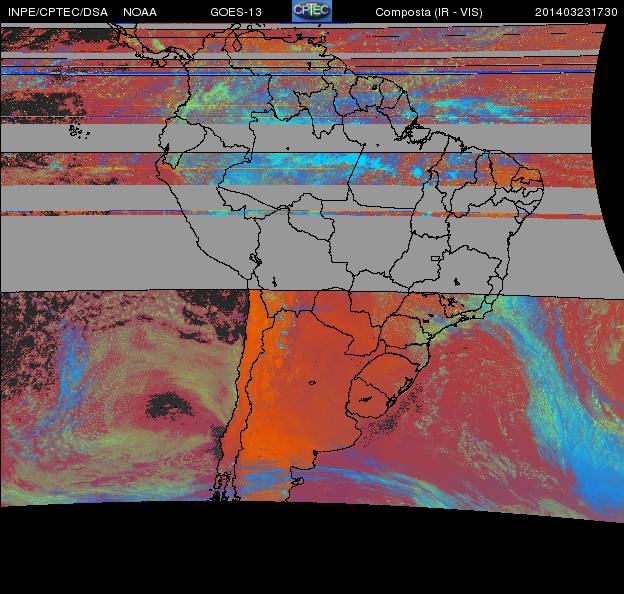This screenshot has height=594, width=624.
Task: Click the 201403231730 timestamp
Action: tap(576, 12)
